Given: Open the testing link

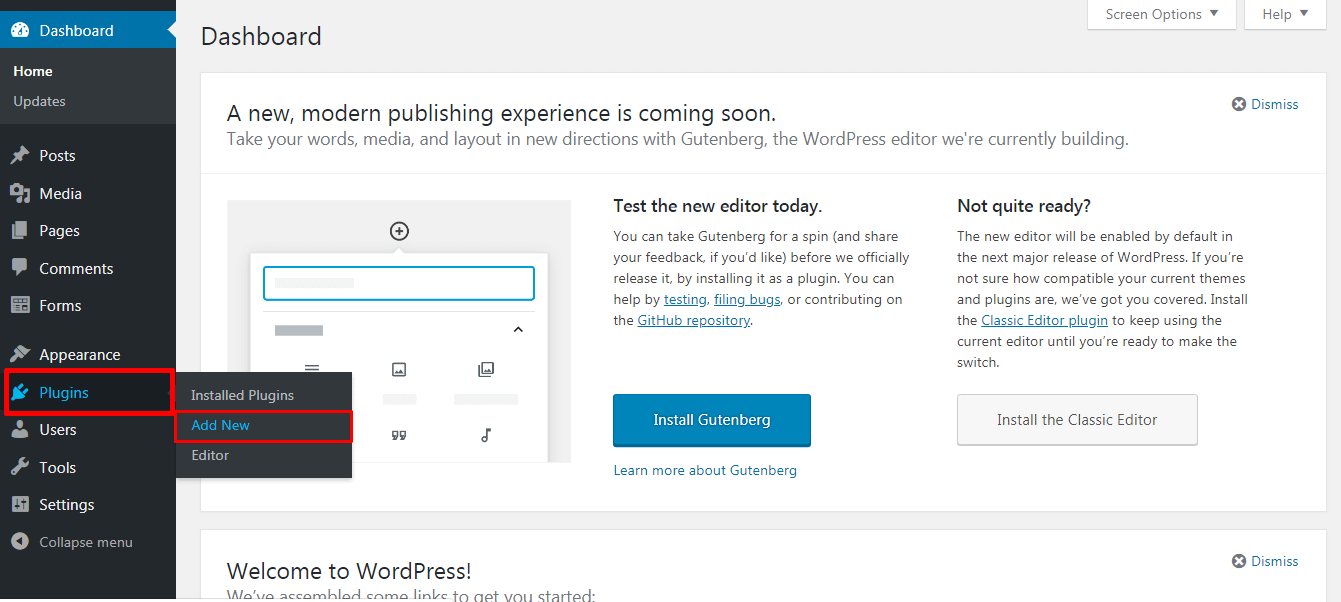Looking at the screenshot, I should click(x=685, y=299).
